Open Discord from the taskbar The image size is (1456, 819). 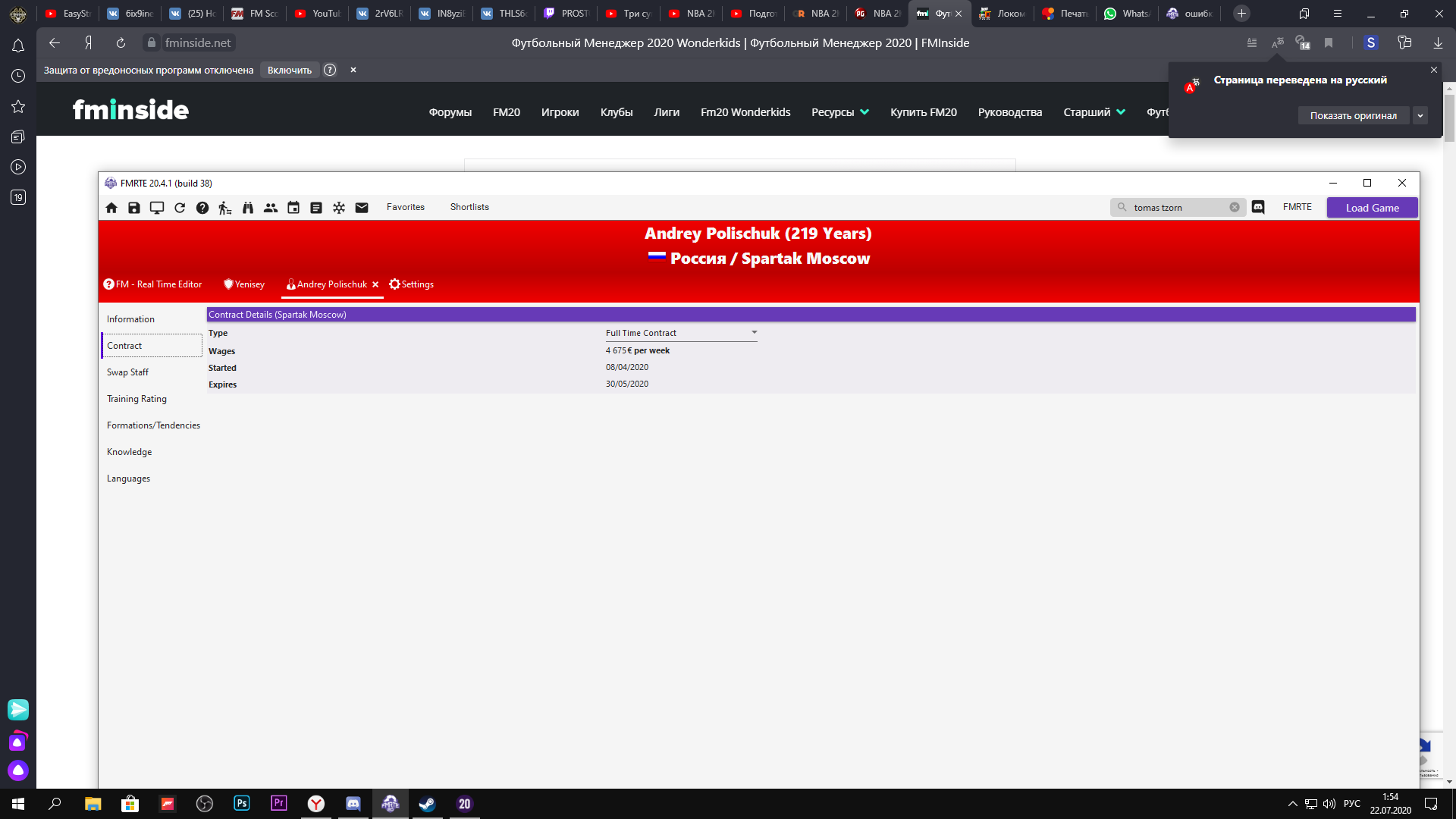tap(353, 804)
